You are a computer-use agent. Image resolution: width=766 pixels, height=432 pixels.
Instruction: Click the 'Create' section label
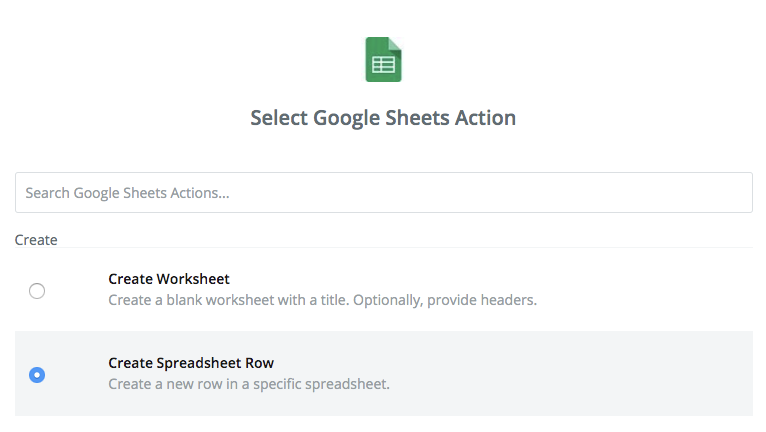click(x=36, y=240)
